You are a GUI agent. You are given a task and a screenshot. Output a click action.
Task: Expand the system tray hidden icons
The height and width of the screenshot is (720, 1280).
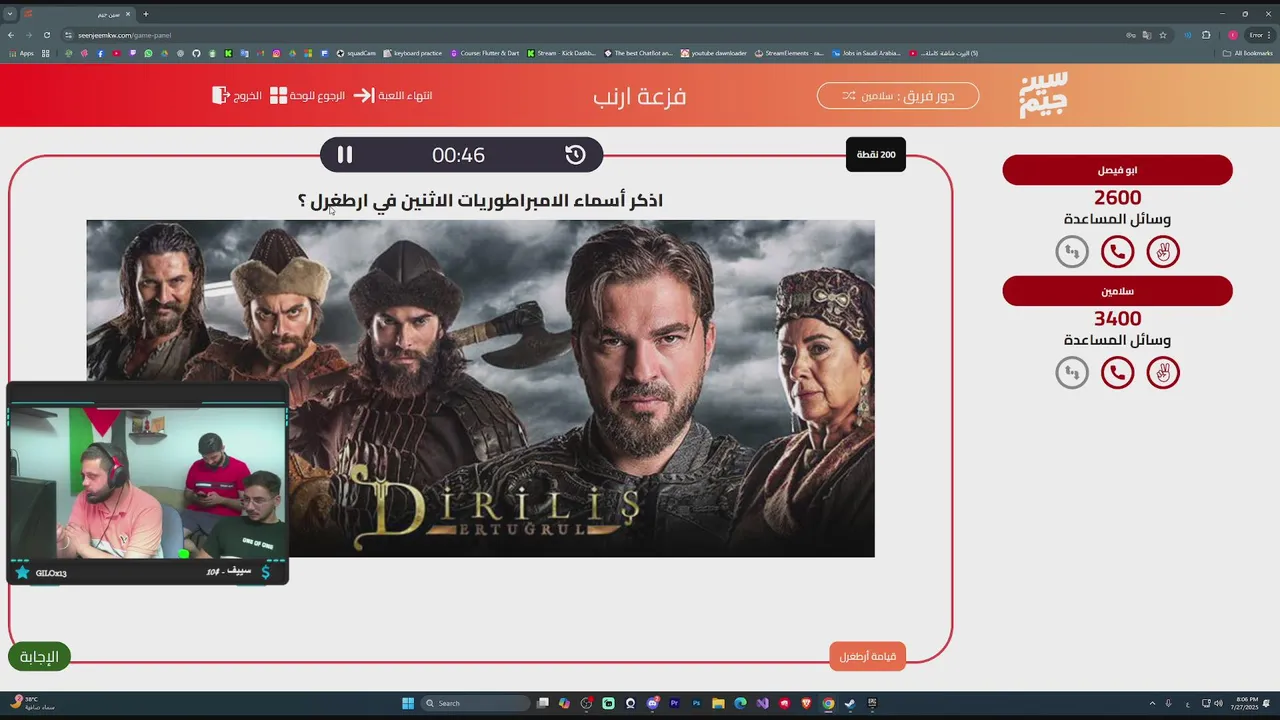1152,703
